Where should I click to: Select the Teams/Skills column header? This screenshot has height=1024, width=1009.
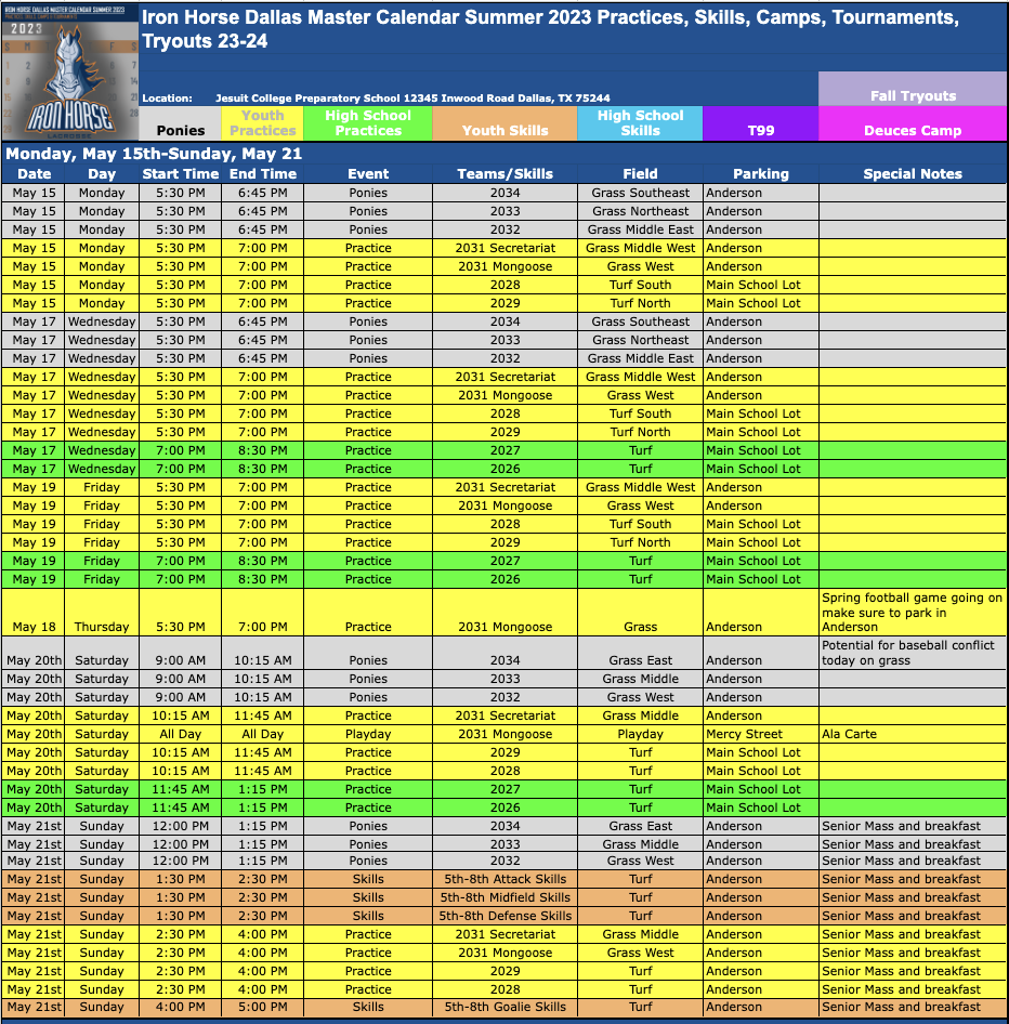pos(505,174)
